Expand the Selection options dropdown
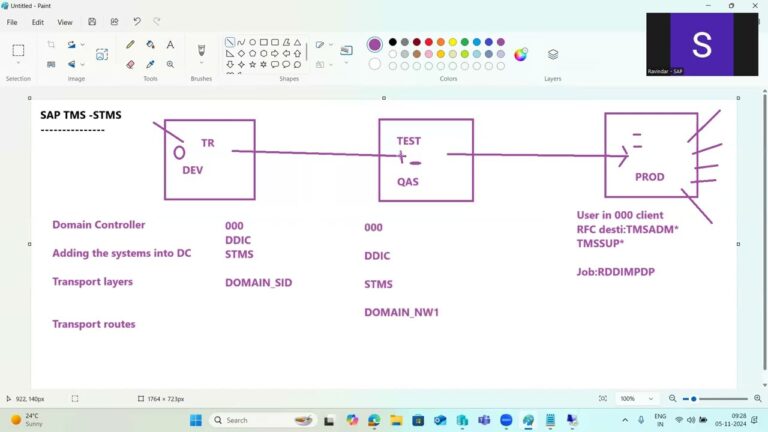Image resolution: width=768 pixels, height=432 pixels. point(18,63)
